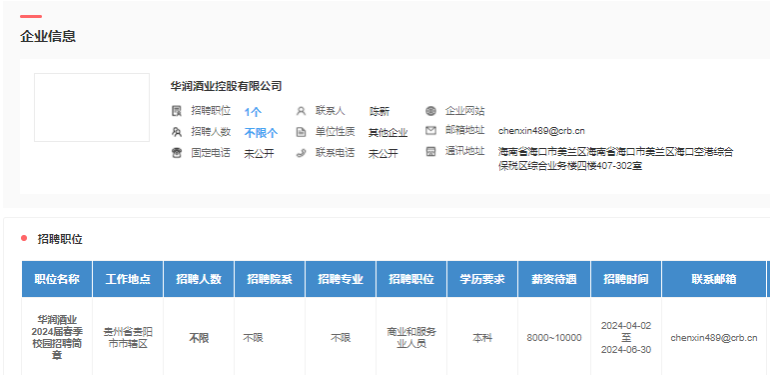The image size is (770, 375).
Task: Click the 单位性质 file icon
Action: 301,132
